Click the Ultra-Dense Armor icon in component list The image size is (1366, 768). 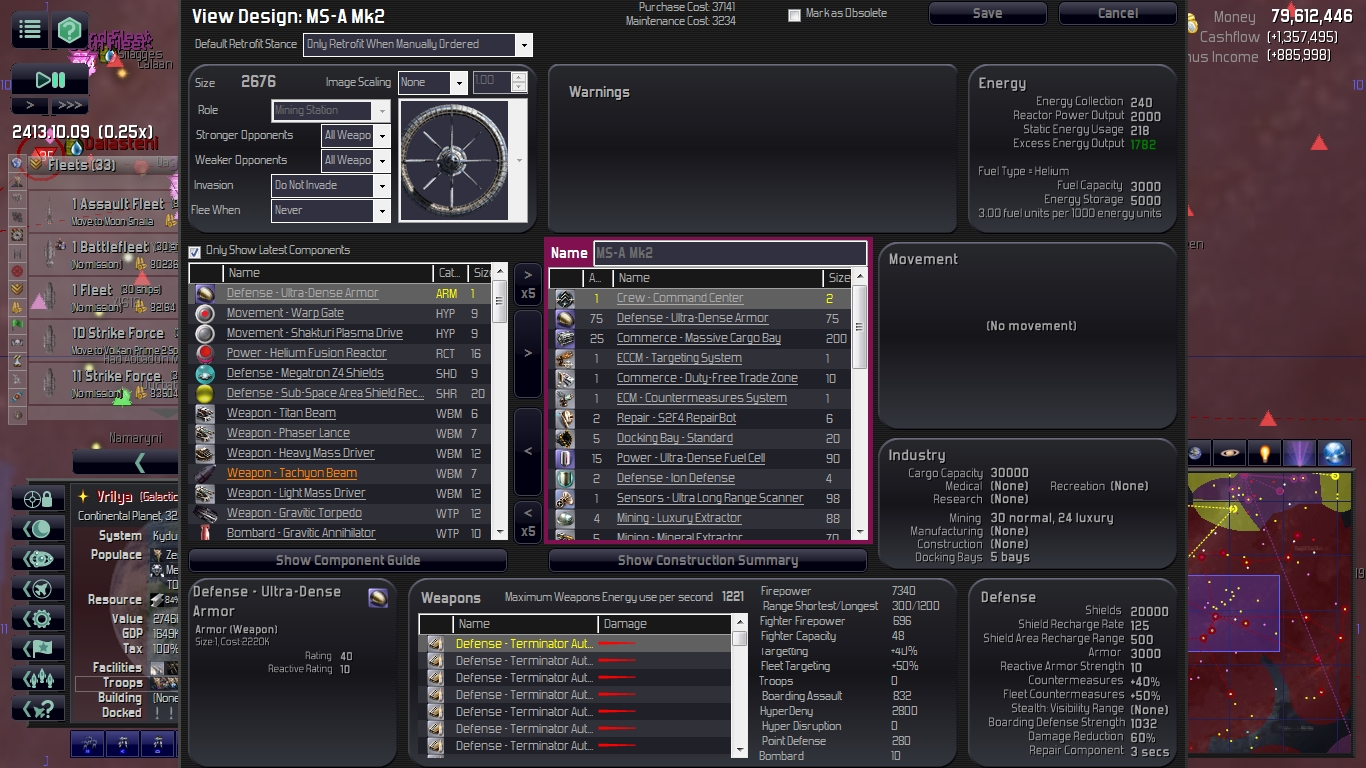[205, 293]
